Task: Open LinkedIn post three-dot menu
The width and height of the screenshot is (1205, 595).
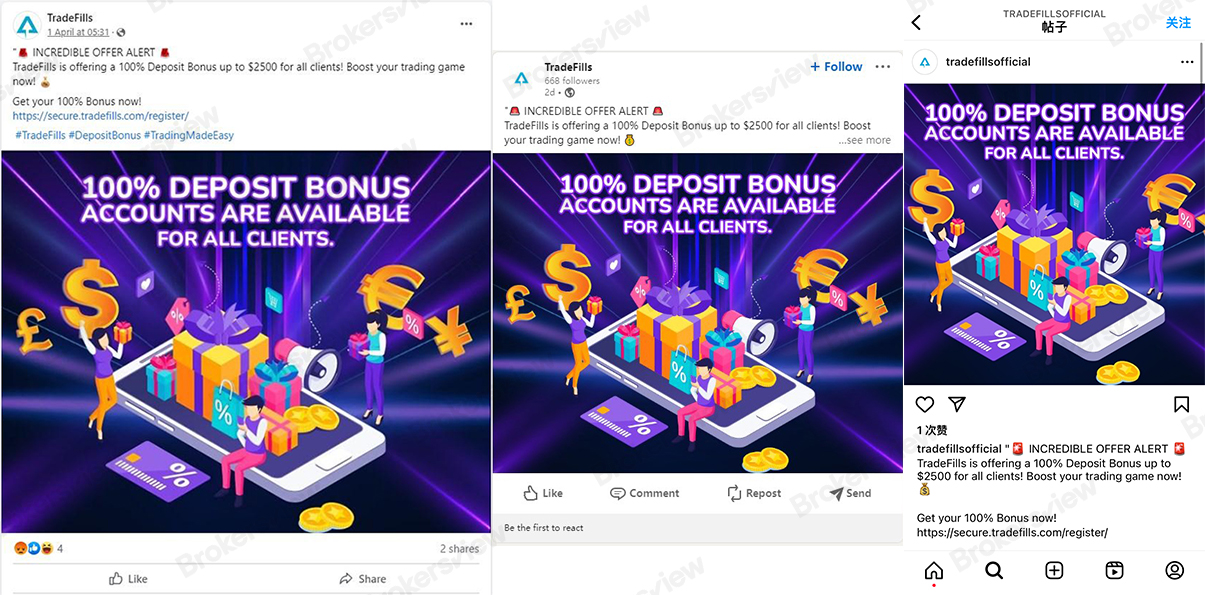Action: tap(882, 67)
